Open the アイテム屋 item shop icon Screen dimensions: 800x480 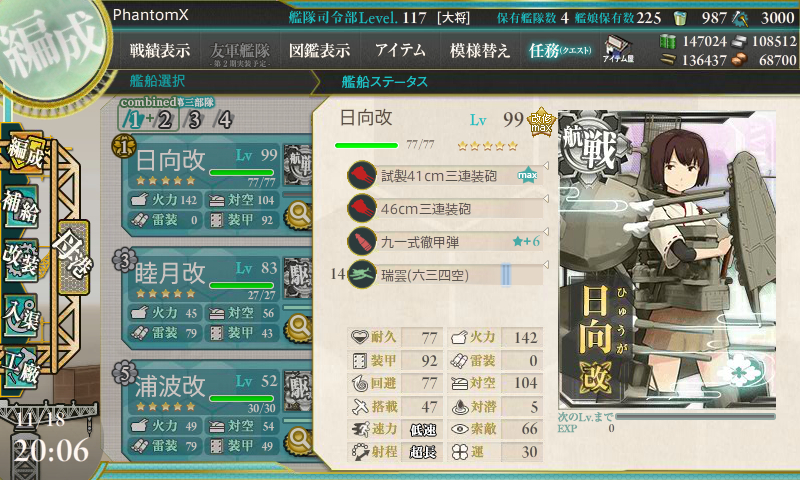click(618, 49)
